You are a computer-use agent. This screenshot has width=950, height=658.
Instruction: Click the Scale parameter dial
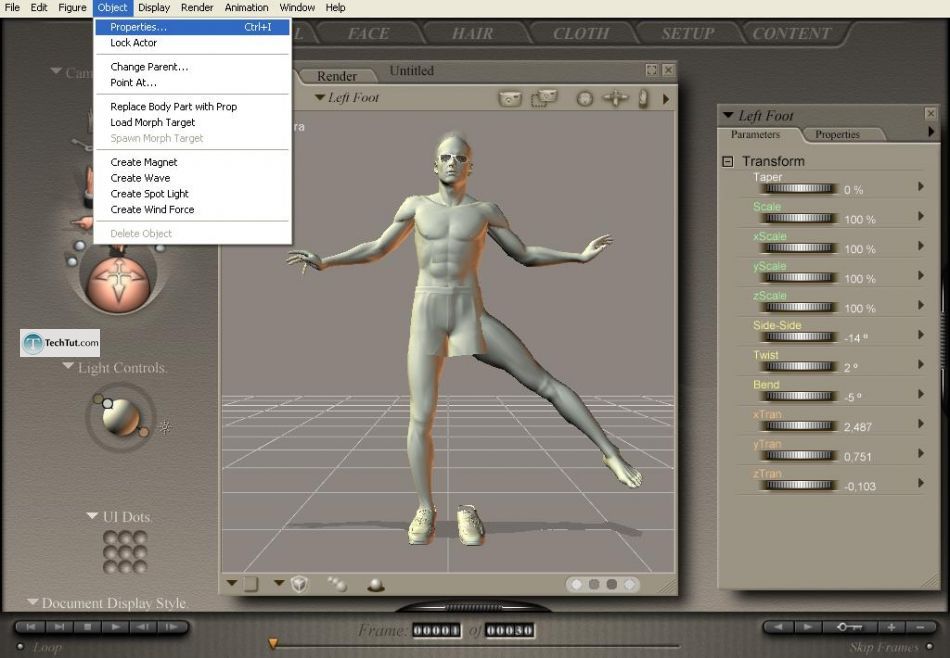point(799,218)
